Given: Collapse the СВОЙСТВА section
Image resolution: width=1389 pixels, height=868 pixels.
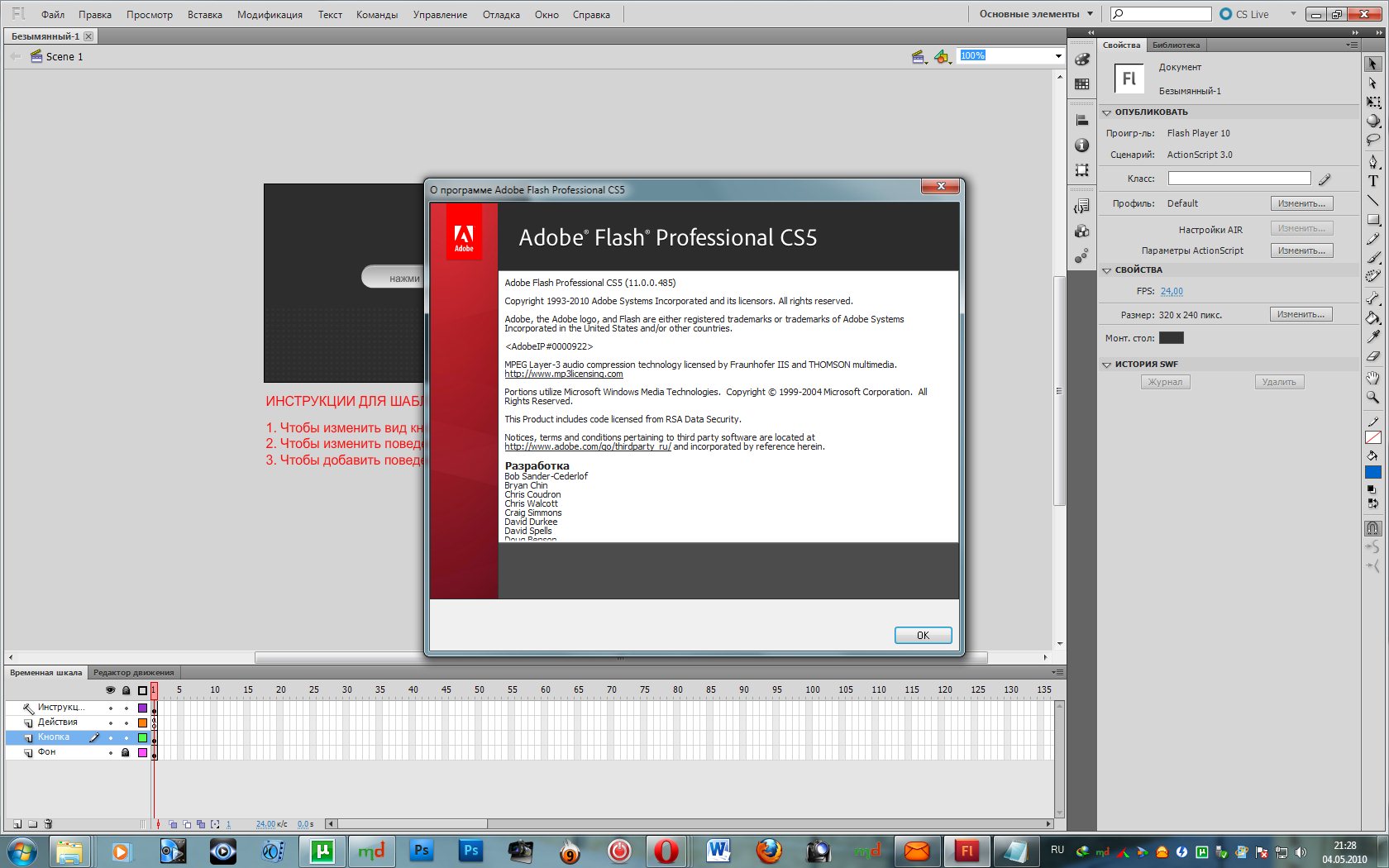Looking at the screenshot, I should (x=1106, y=270).
